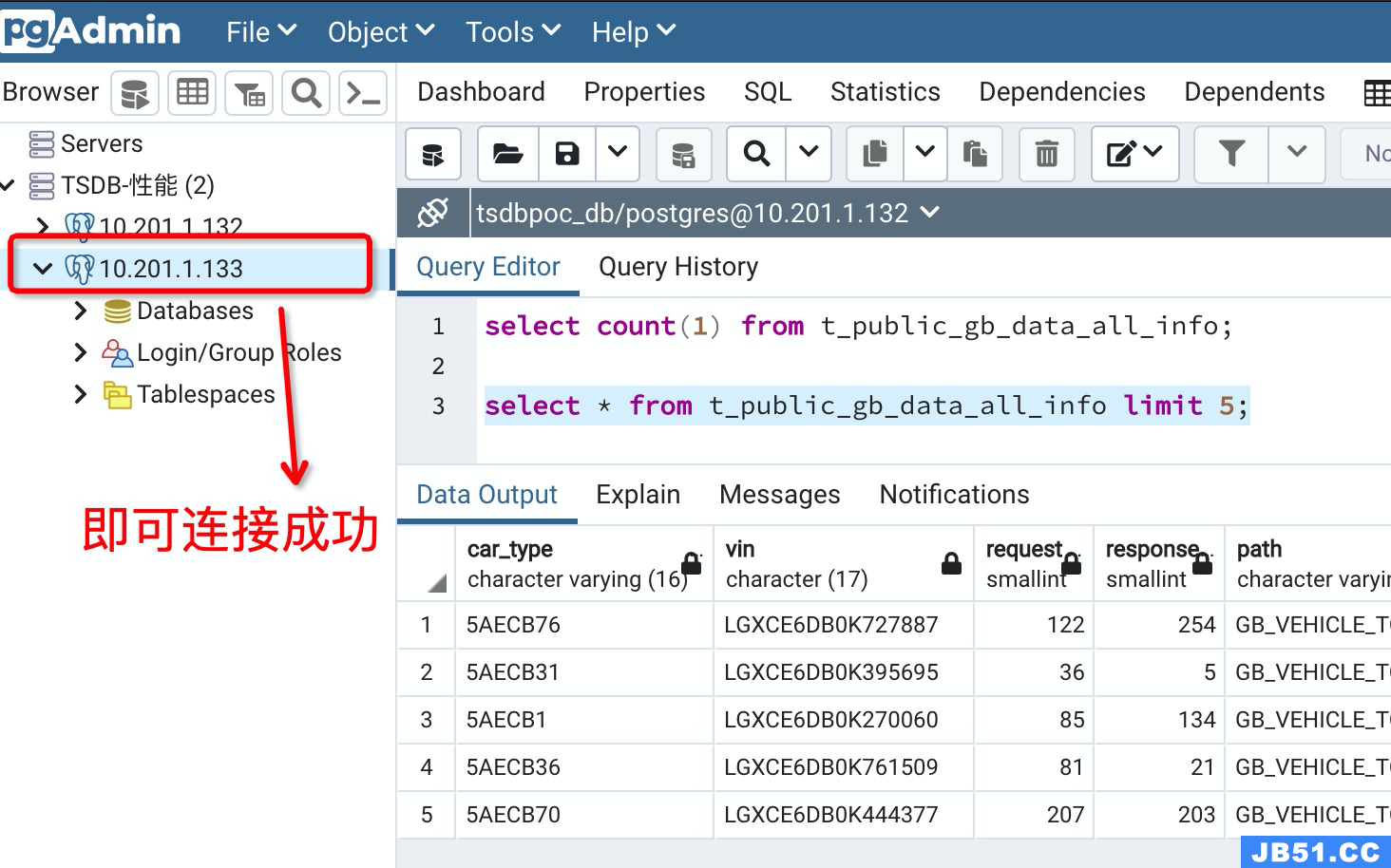Open View Data table icon in Browser toolbar
The width and height of the screenshot is (1391, 868).
(x=192, y=93)
